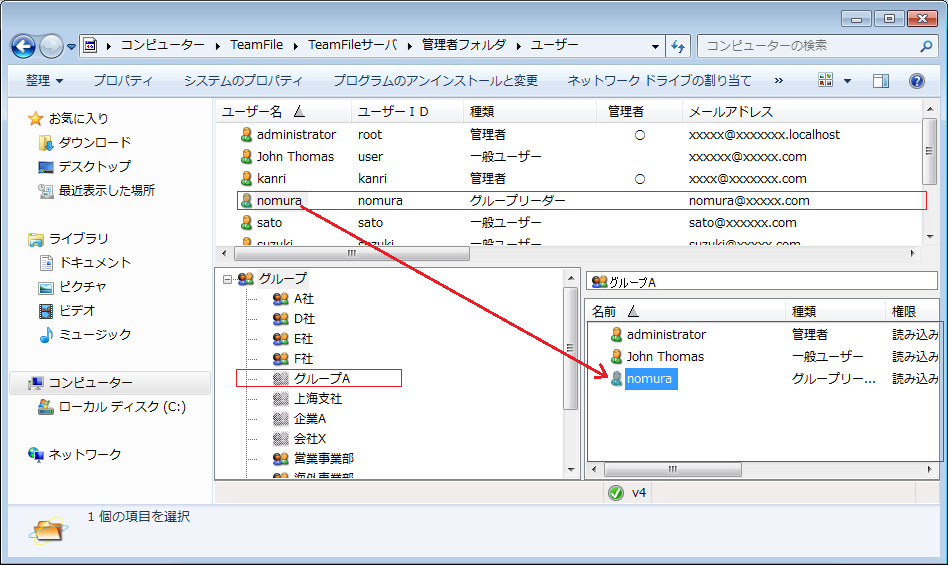Open the ダウンロード folder in favorites

[94, 143]
